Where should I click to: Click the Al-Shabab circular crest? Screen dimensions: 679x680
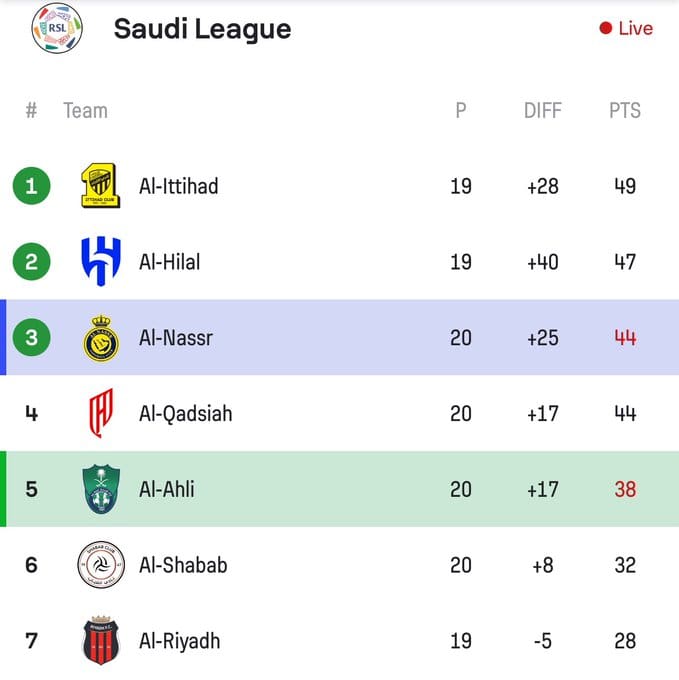point(101,565)
